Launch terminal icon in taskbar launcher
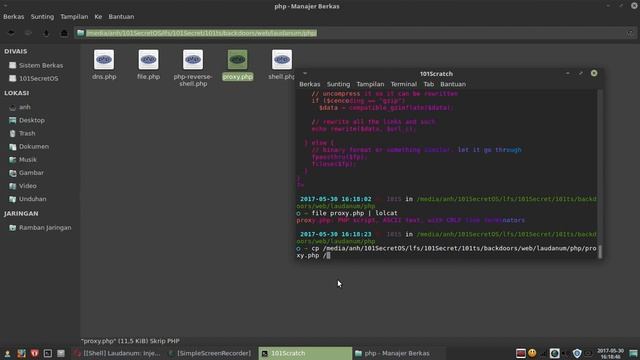The image size is (640, 360). click(x=48, y=353)
